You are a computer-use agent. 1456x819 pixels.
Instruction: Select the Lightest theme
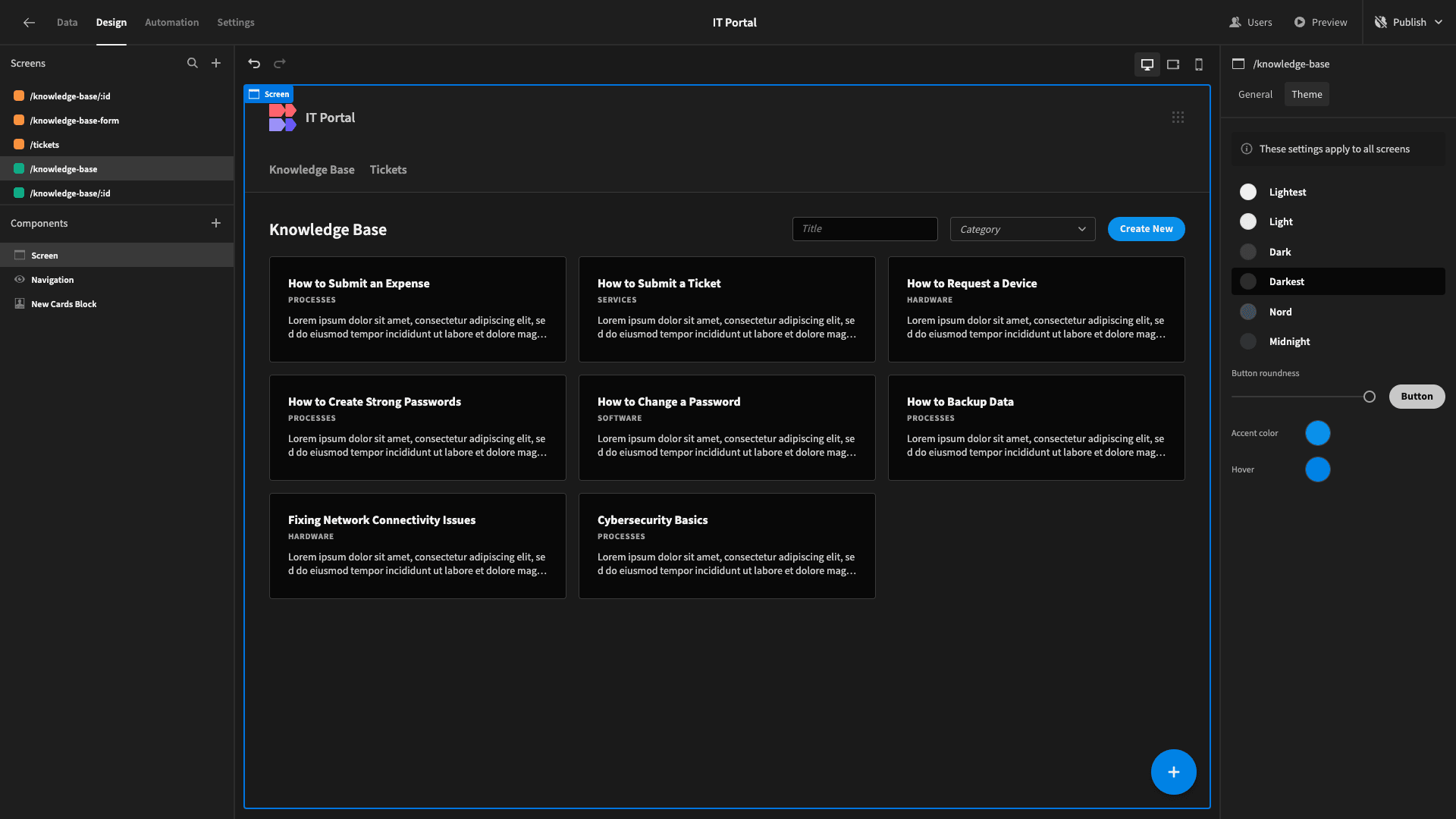pyautogui.click(x=1338, y=193)
